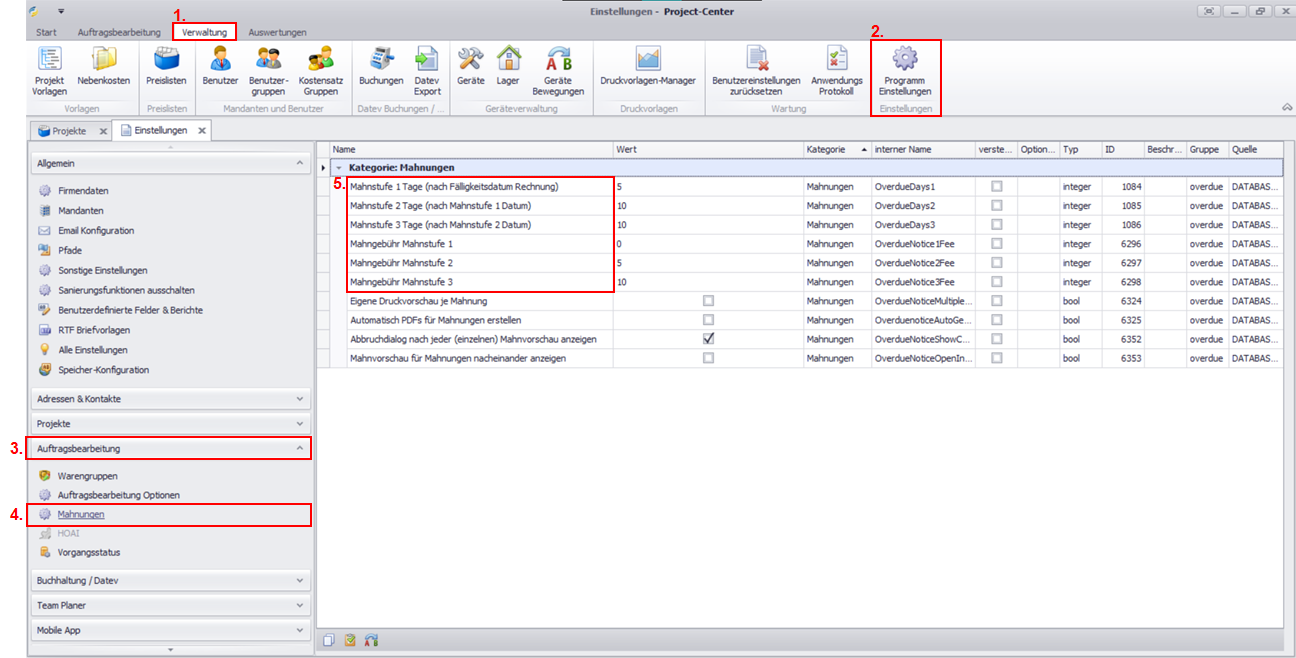
Task: Uncheck Abbruchdialog nach jeder Mahnvorschau anzeigen
Action: tap(709, 339)
